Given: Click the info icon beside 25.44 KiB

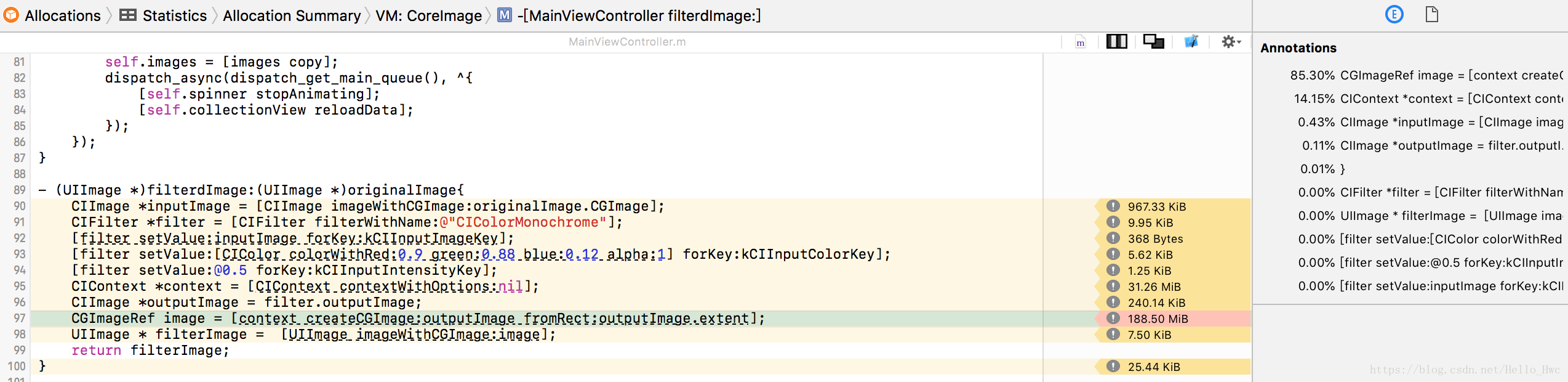Looking at the screenshot, I should (1113, 366).
